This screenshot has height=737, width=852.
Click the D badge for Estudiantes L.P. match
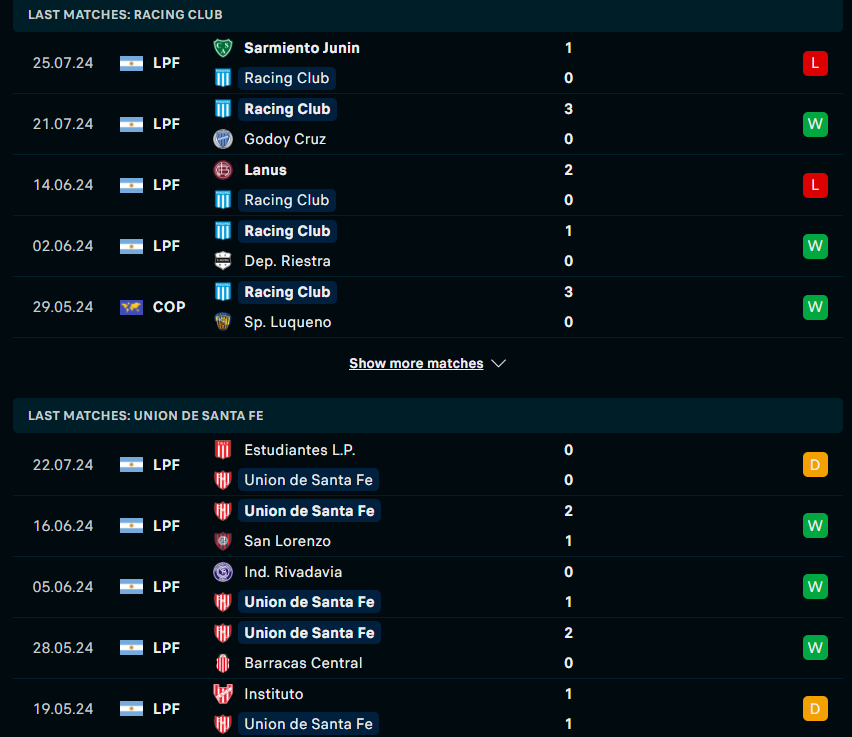click(815, 465)
